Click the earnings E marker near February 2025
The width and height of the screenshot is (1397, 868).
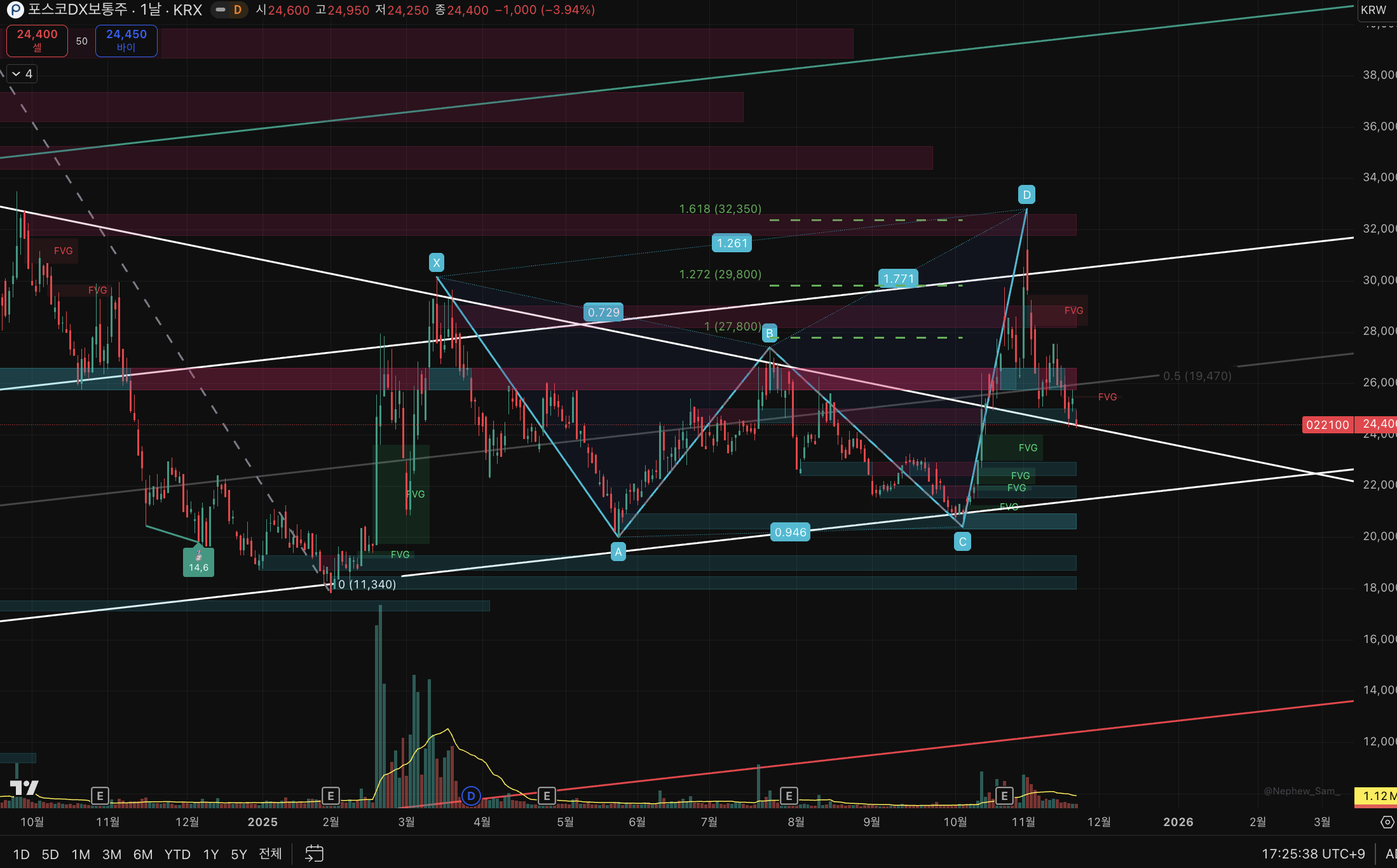click(330, 796)
